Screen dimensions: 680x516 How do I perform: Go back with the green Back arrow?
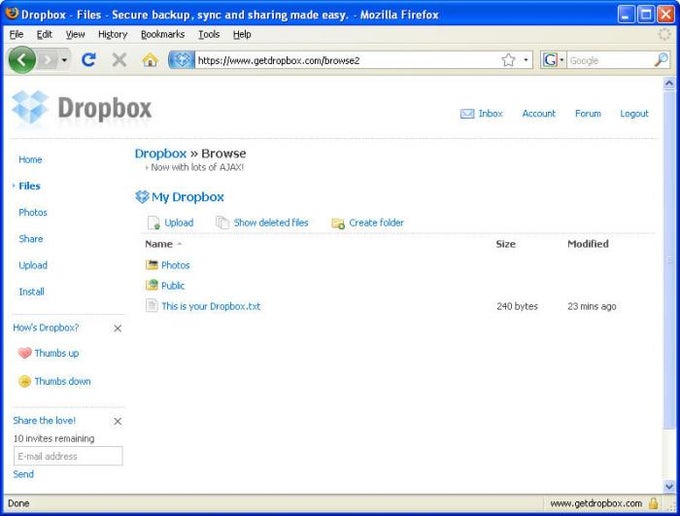point(22,60)
